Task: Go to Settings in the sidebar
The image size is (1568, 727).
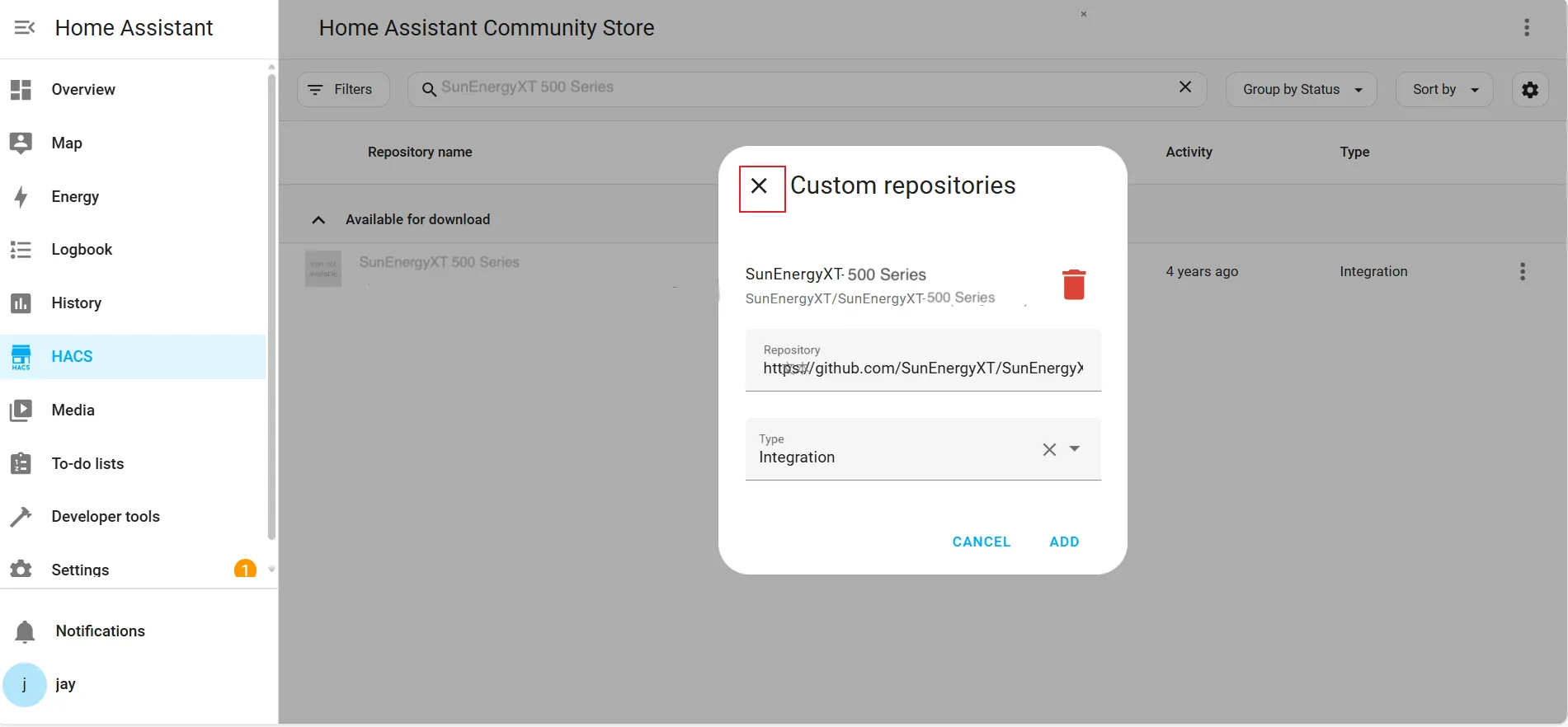Action: coord(80,570)
